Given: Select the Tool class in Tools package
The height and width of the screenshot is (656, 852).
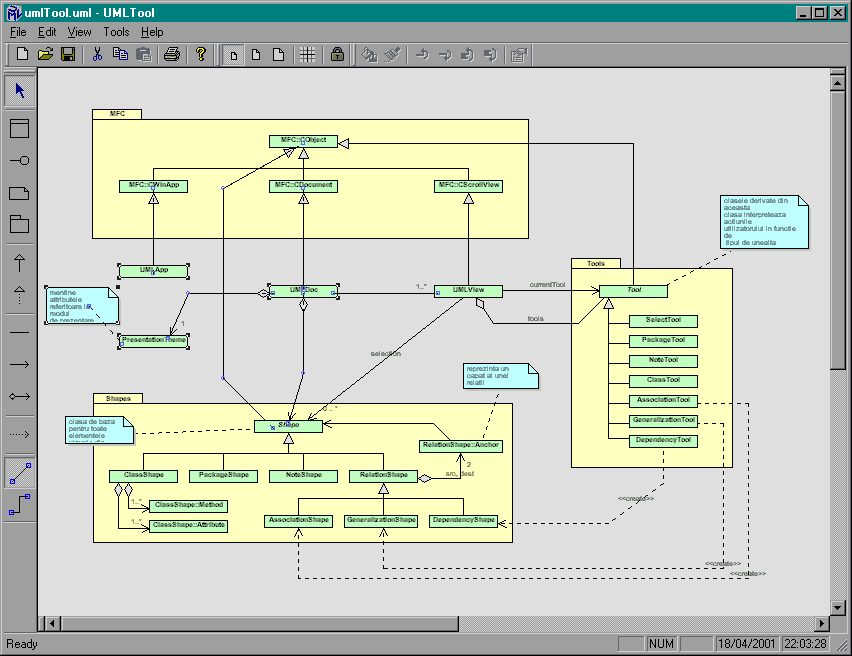Looking at the screenshot, I should (634, 291).
